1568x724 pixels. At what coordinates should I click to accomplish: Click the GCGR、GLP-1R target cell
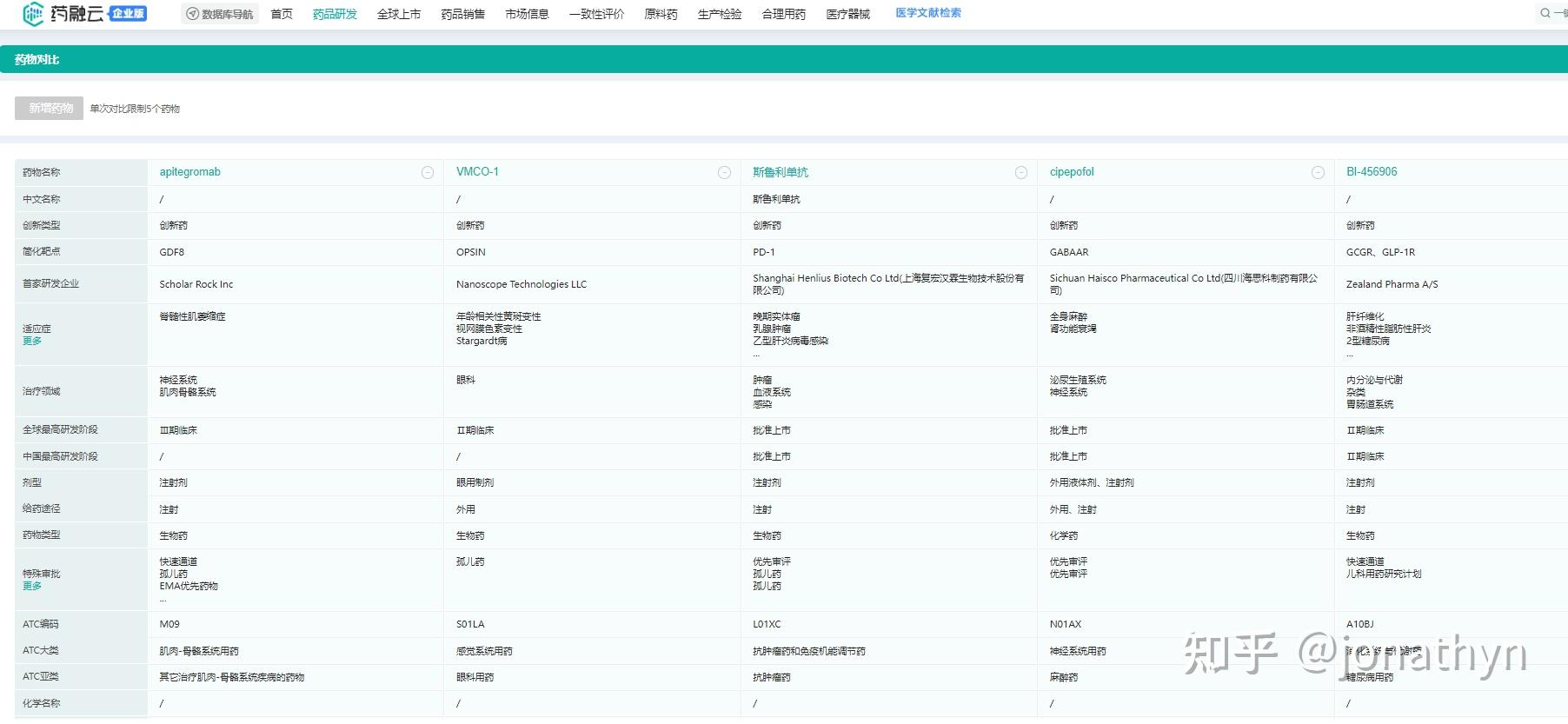point(1380,252)
